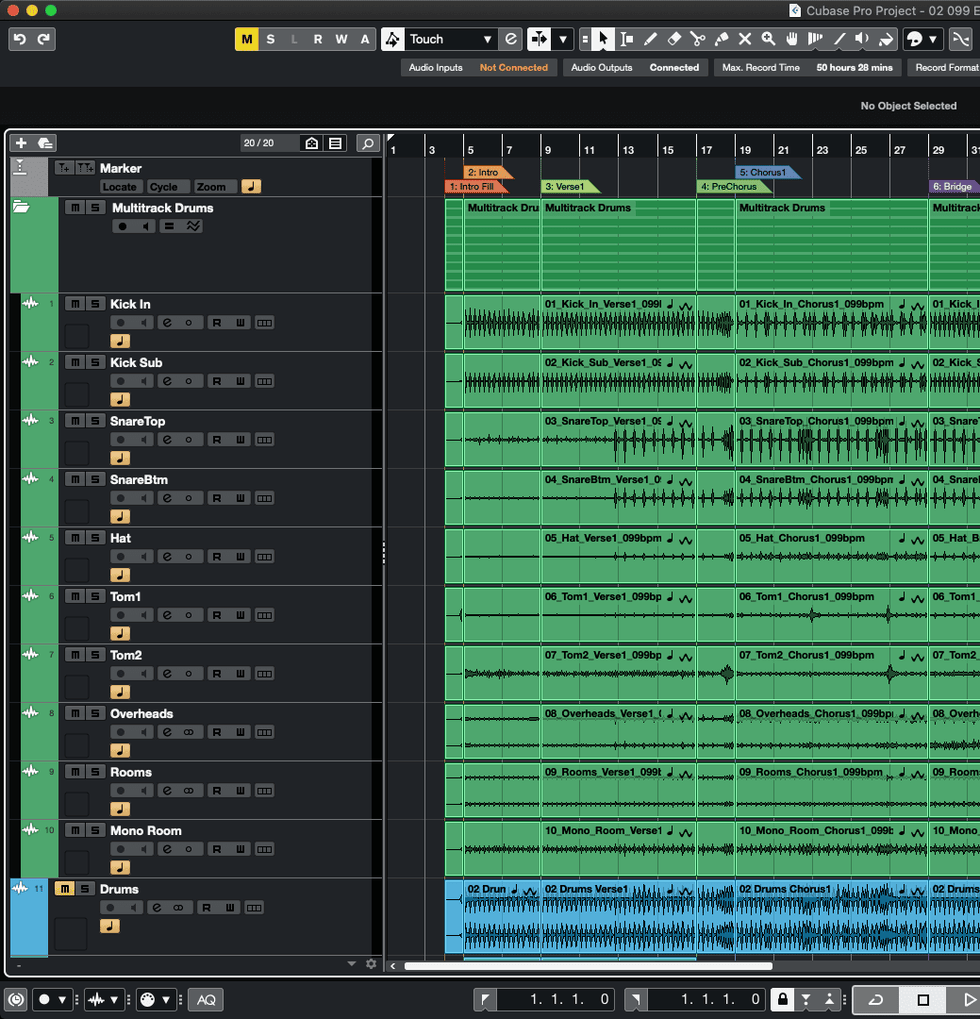Click the Add Track plus button
This screenshot has width=980, height=1019.
pyautogui.click(x=21, y=143)
